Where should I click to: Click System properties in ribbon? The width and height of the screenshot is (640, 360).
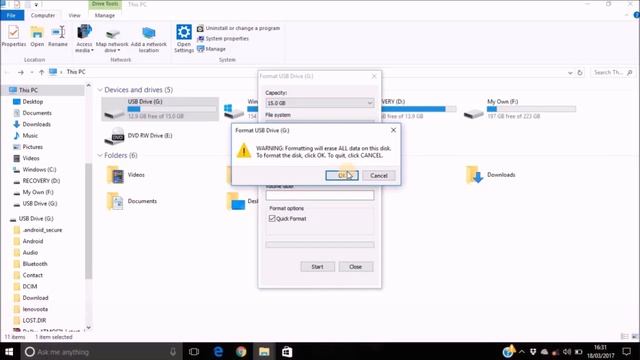(x=223, y=38)
